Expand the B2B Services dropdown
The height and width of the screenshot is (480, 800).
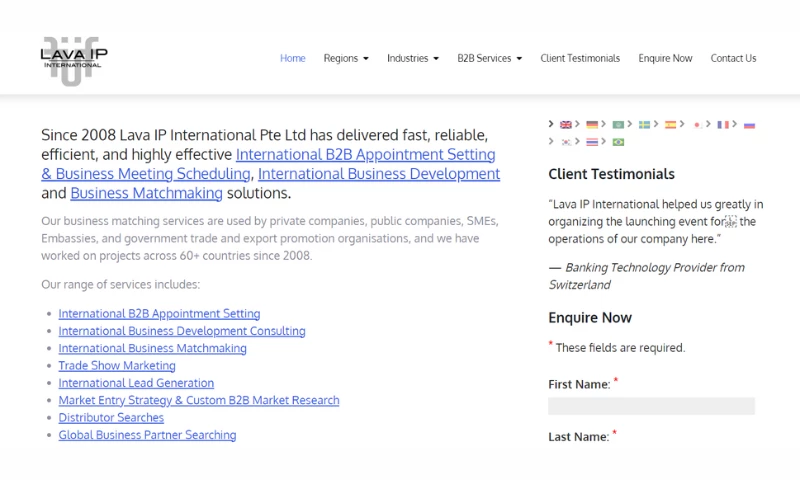489,58
